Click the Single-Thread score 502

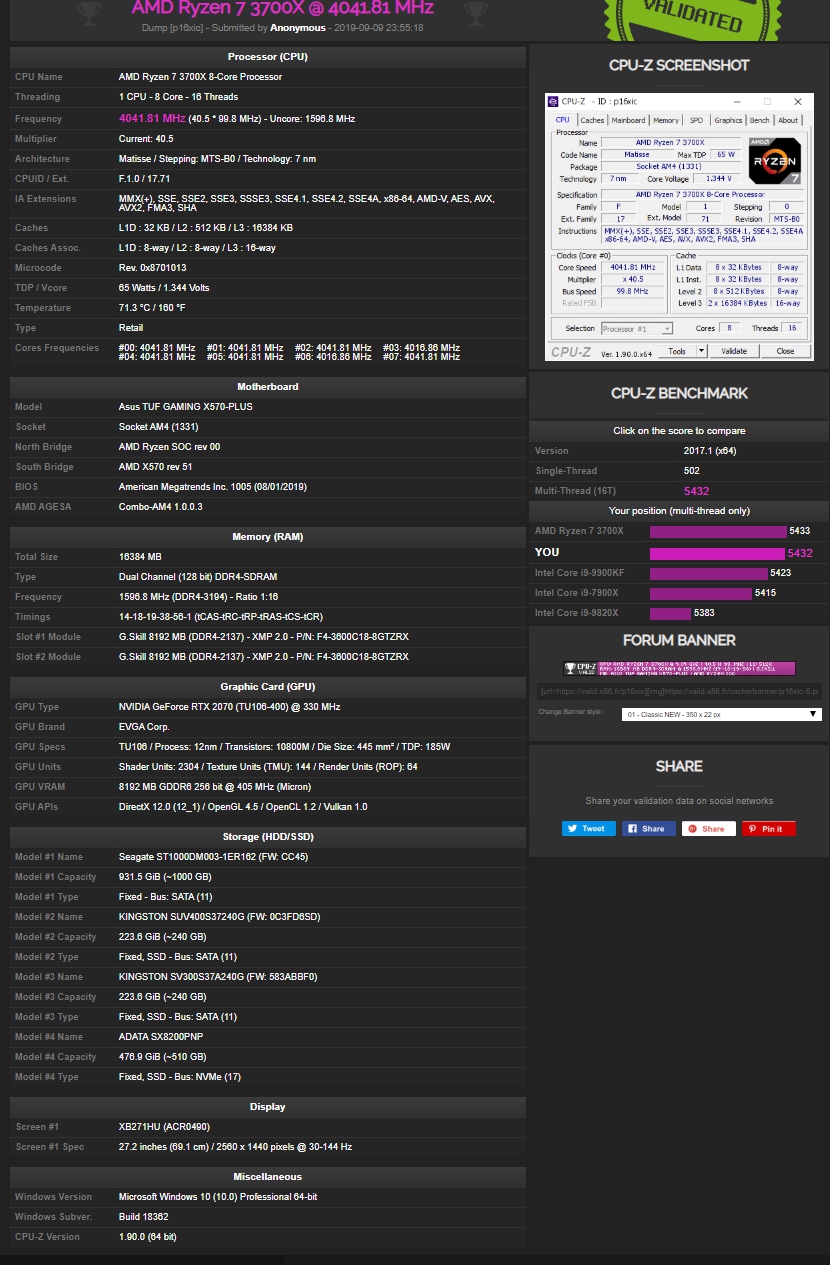[692, 471]
